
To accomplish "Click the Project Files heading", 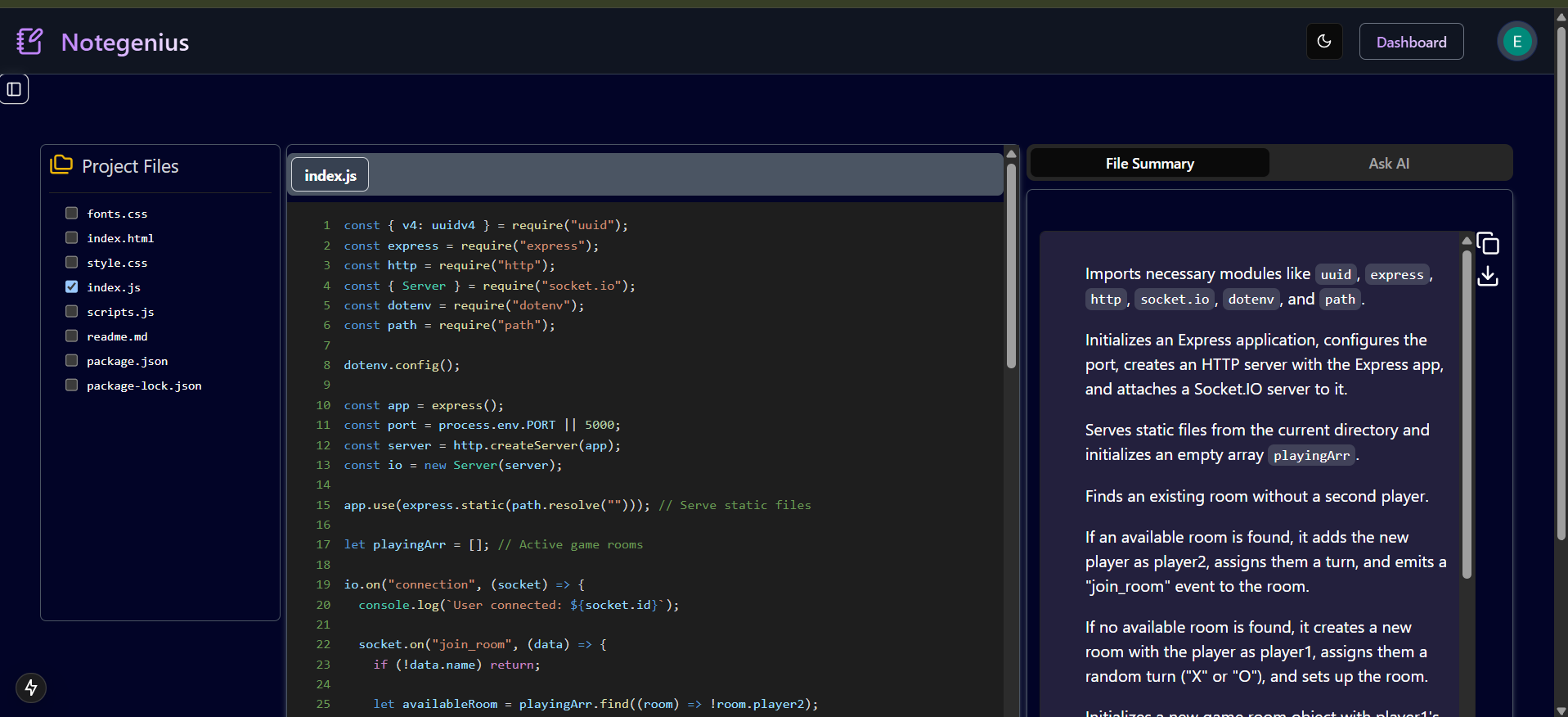I will [130, 166].
